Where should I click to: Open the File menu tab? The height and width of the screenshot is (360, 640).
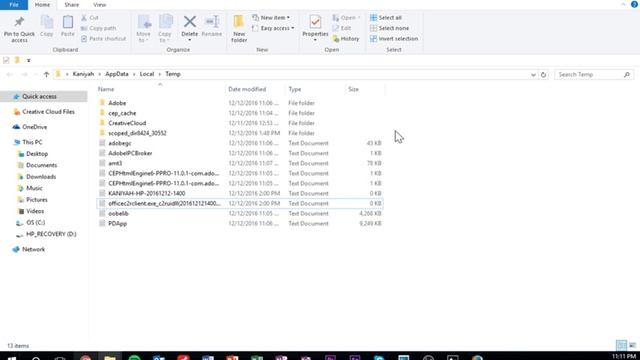(x=14, y=5)
